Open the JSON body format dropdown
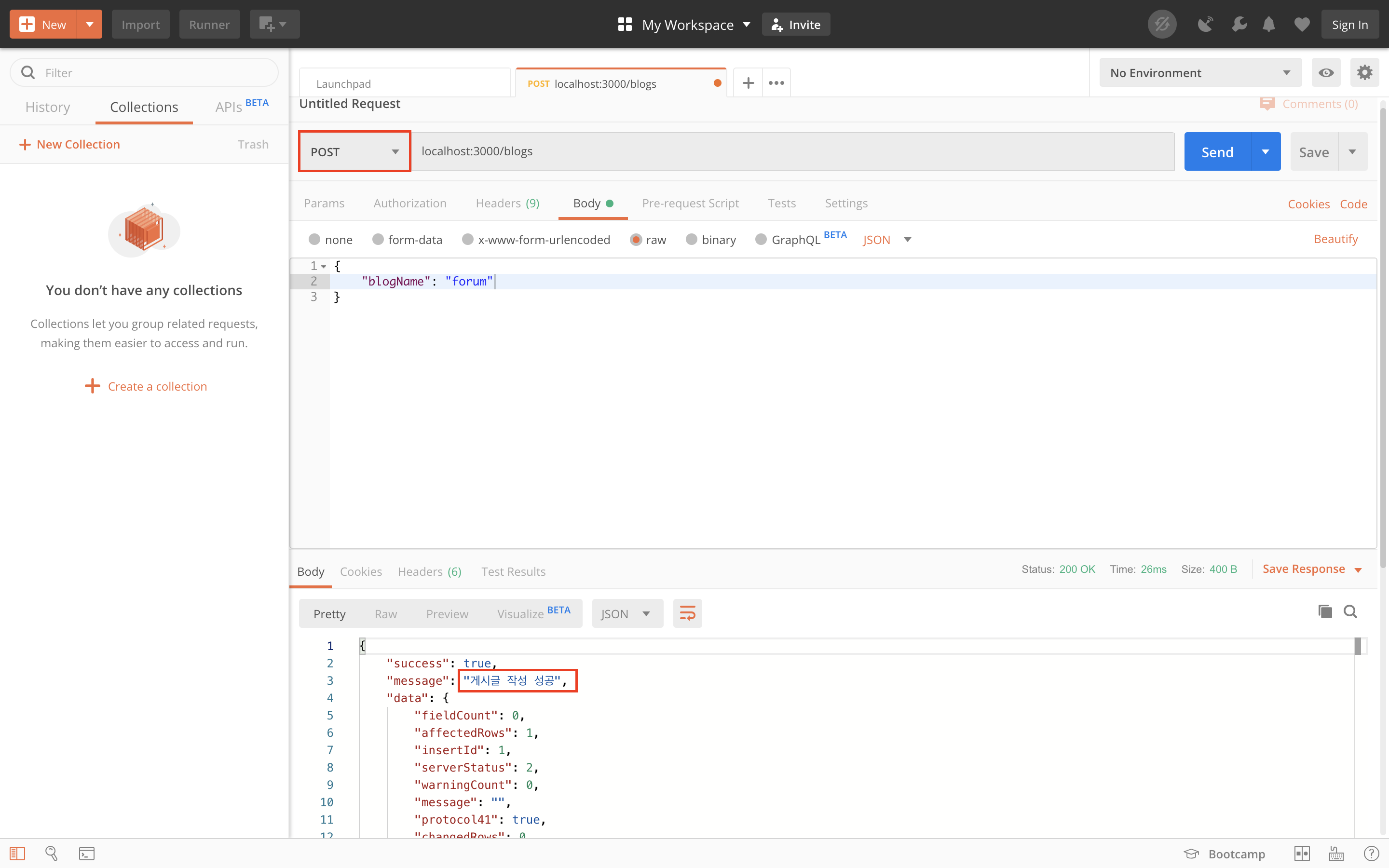This screenshot has height=868, width=1389. click(x=887, y=240)
